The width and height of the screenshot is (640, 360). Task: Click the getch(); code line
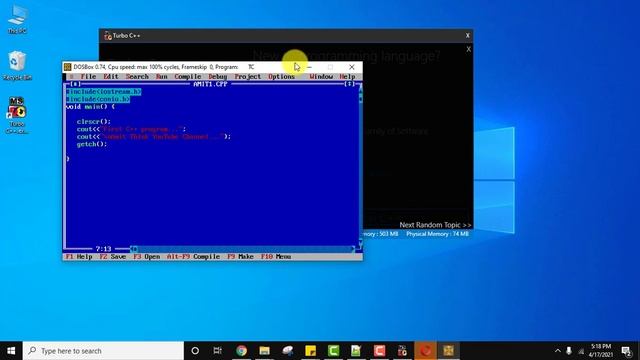coord(92,144)
